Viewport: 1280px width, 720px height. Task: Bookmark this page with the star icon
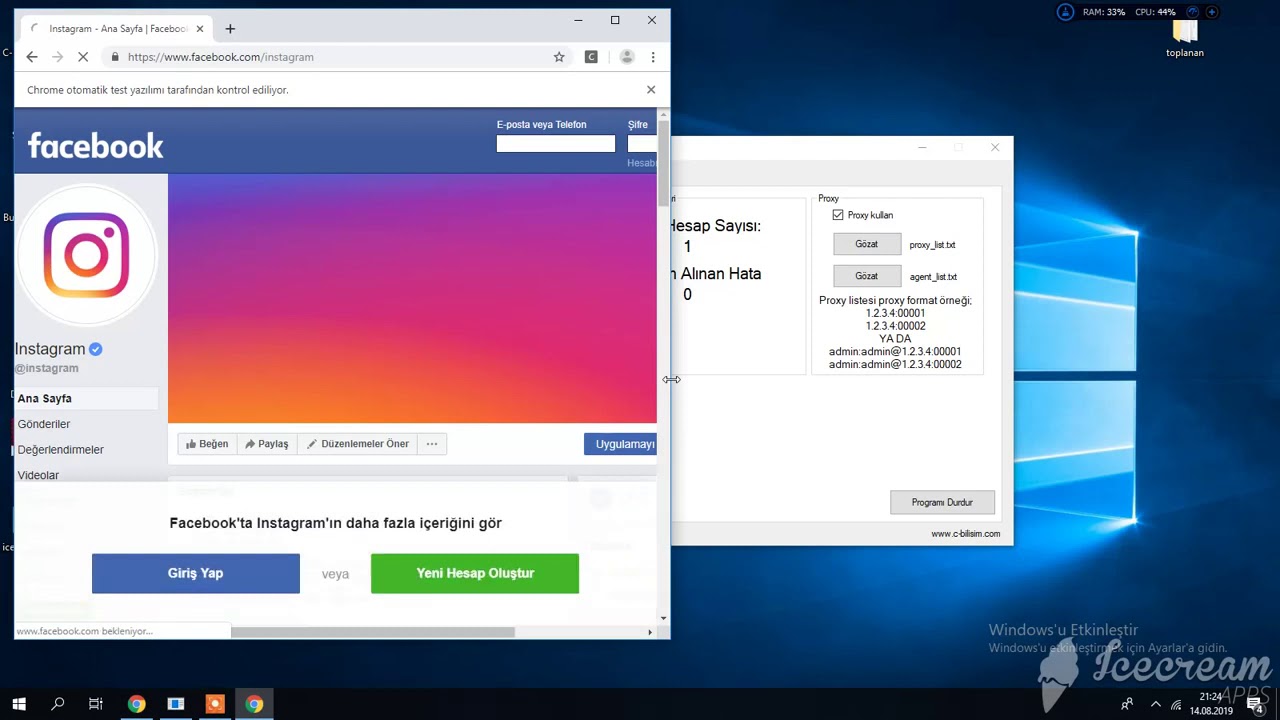pyautogui.click(x=559, y=57)
